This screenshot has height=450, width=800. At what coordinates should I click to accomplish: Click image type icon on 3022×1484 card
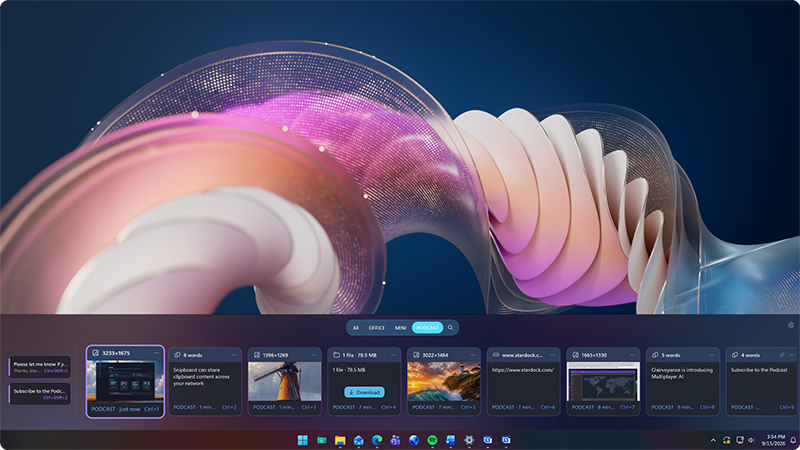[416, 355]
